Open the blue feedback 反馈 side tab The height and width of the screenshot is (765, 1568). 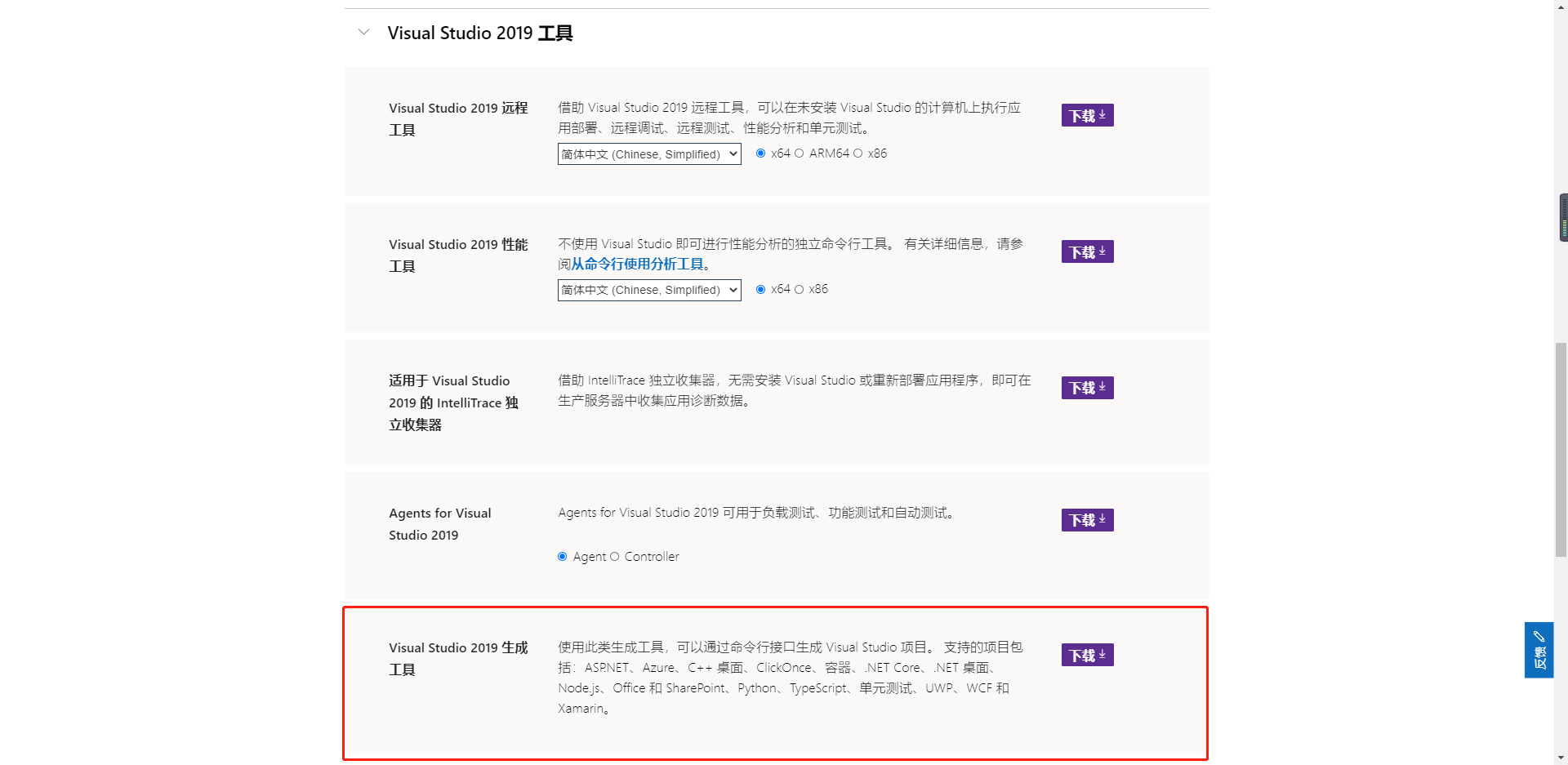click(1539, 650)
